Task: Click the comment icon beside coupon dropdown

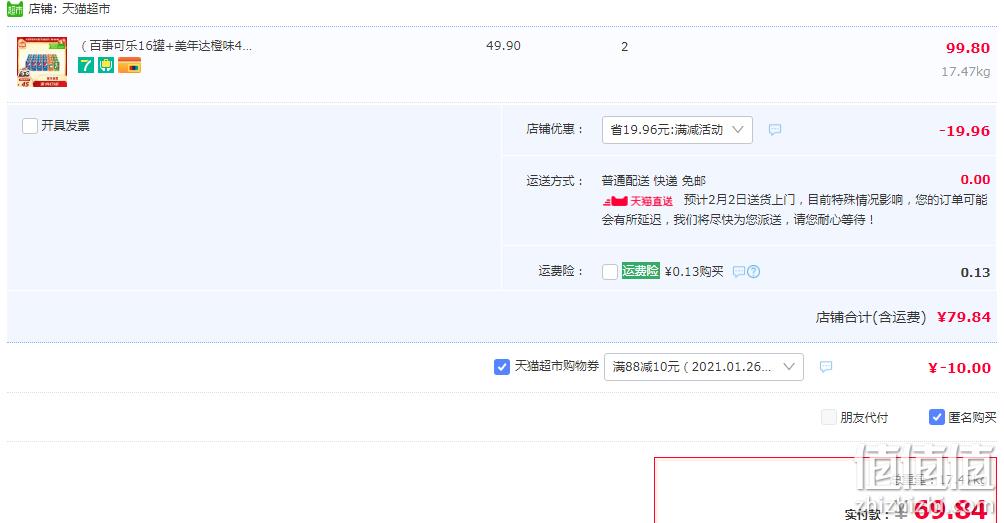Action: coord(826,367)
